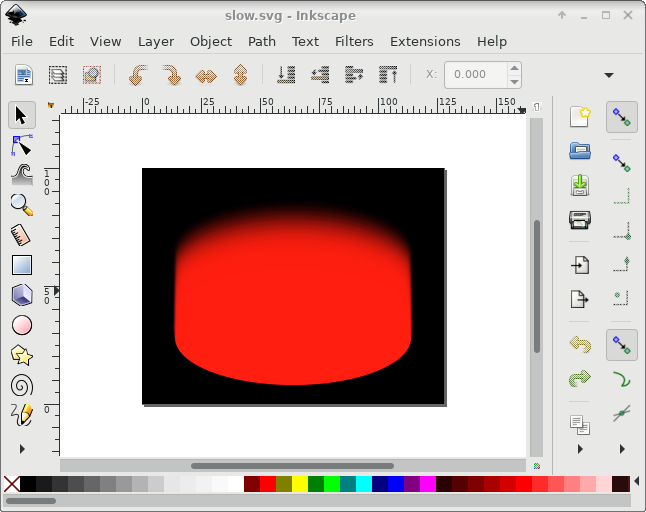This screenshot has width=646, height=512.
Task: Raise selection to top
Action: pos(388,75)
